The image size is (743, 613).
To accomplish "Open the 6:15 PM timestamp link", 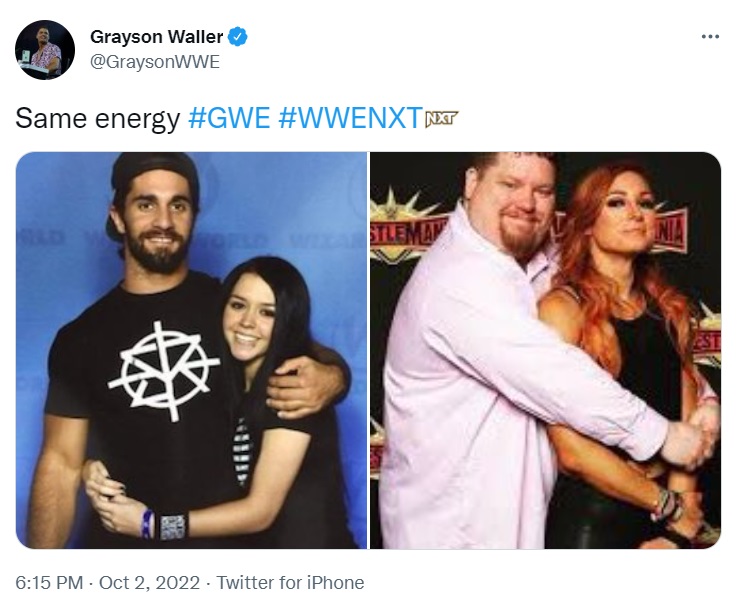I will pyautogui.click(x=49, y=583).
